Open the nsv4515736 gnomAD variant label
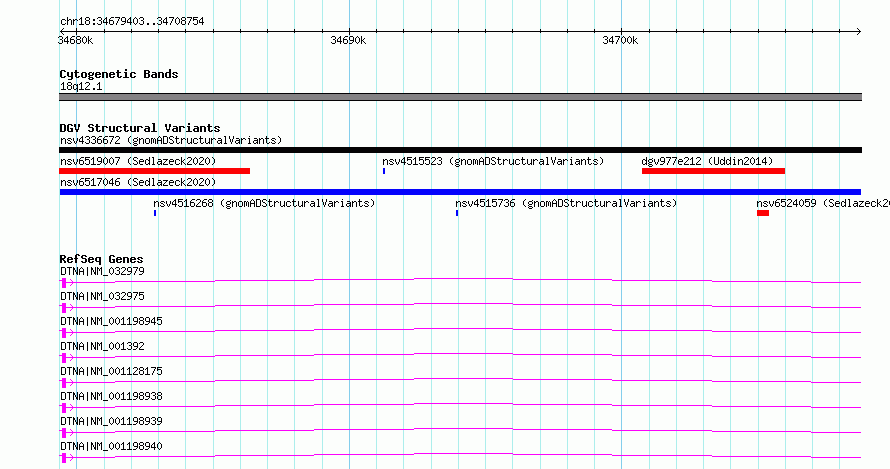The image size is (890, 469). pyautogui.click(x=566, y=203)
